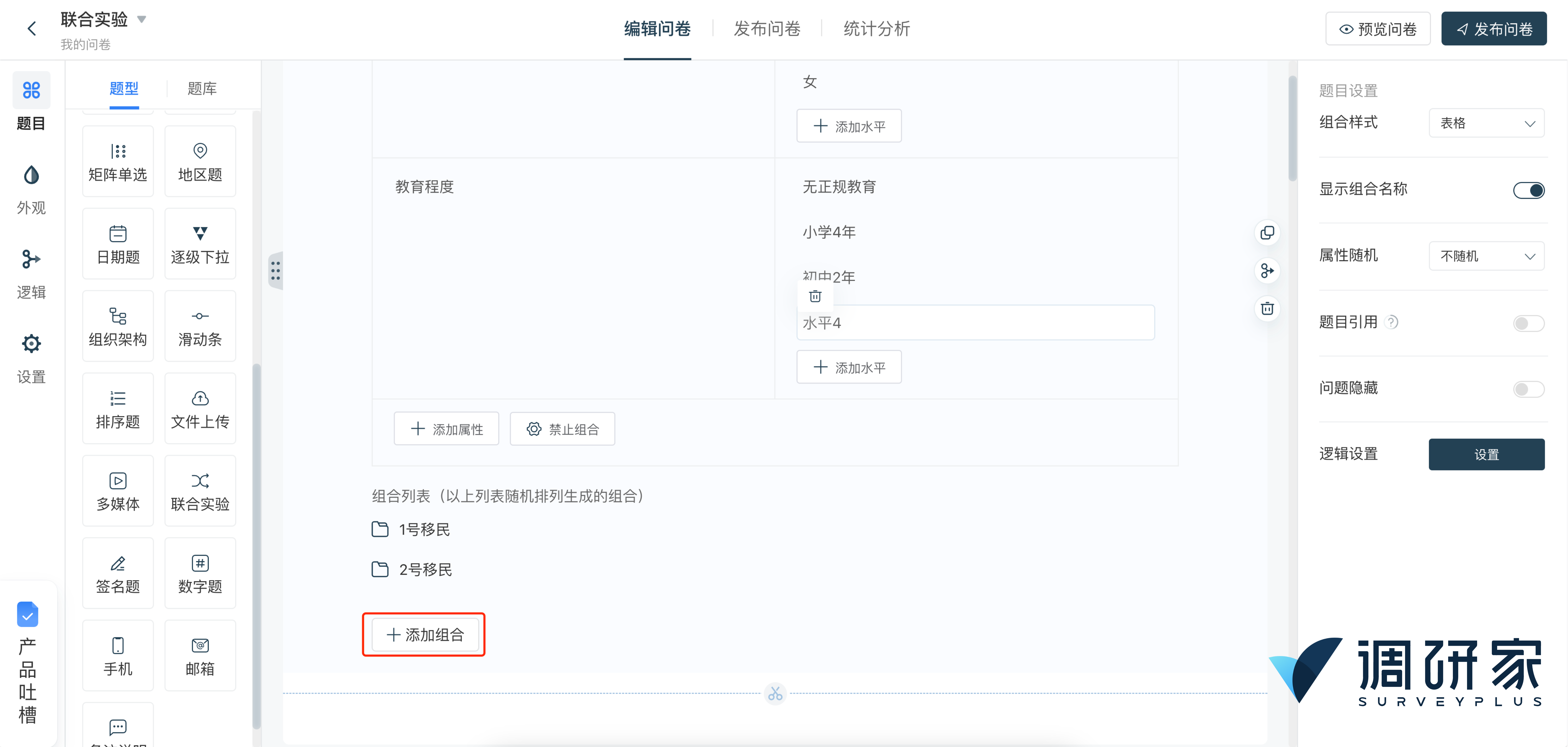This screenshot has width=1568, height=747.
Task: Select the 题型 tab
Action: tap(124, 89)
